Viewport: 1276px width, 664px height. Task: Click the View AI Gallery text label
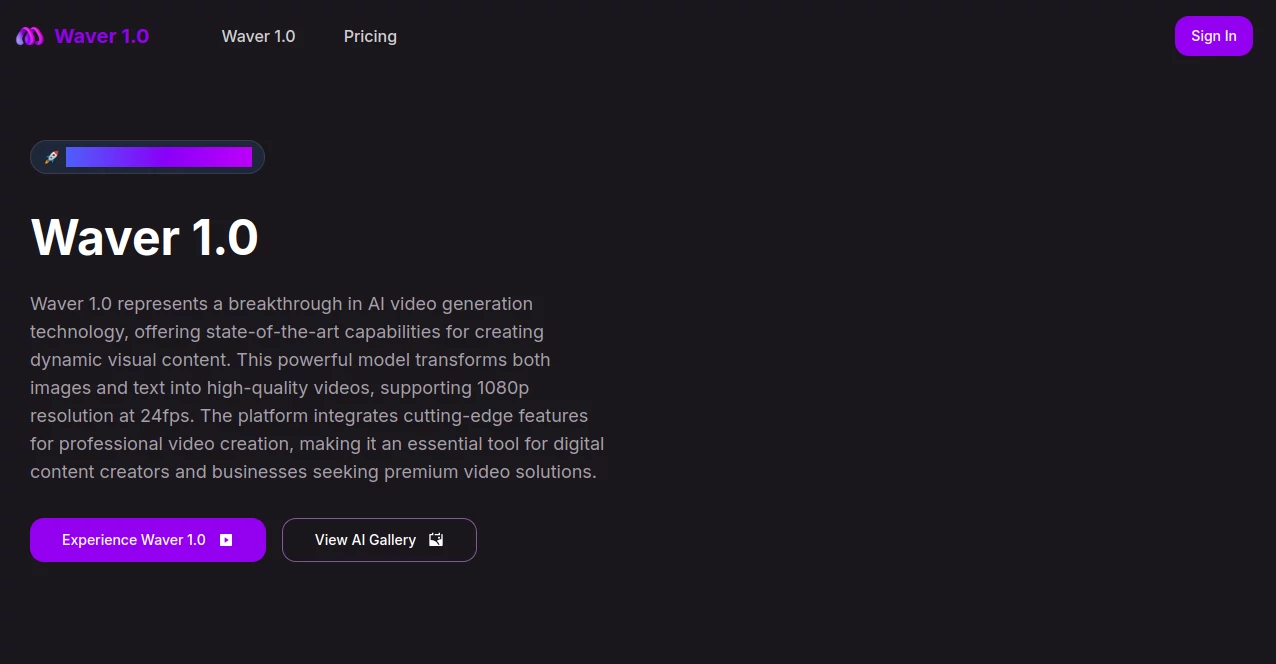tap(365, 540)
